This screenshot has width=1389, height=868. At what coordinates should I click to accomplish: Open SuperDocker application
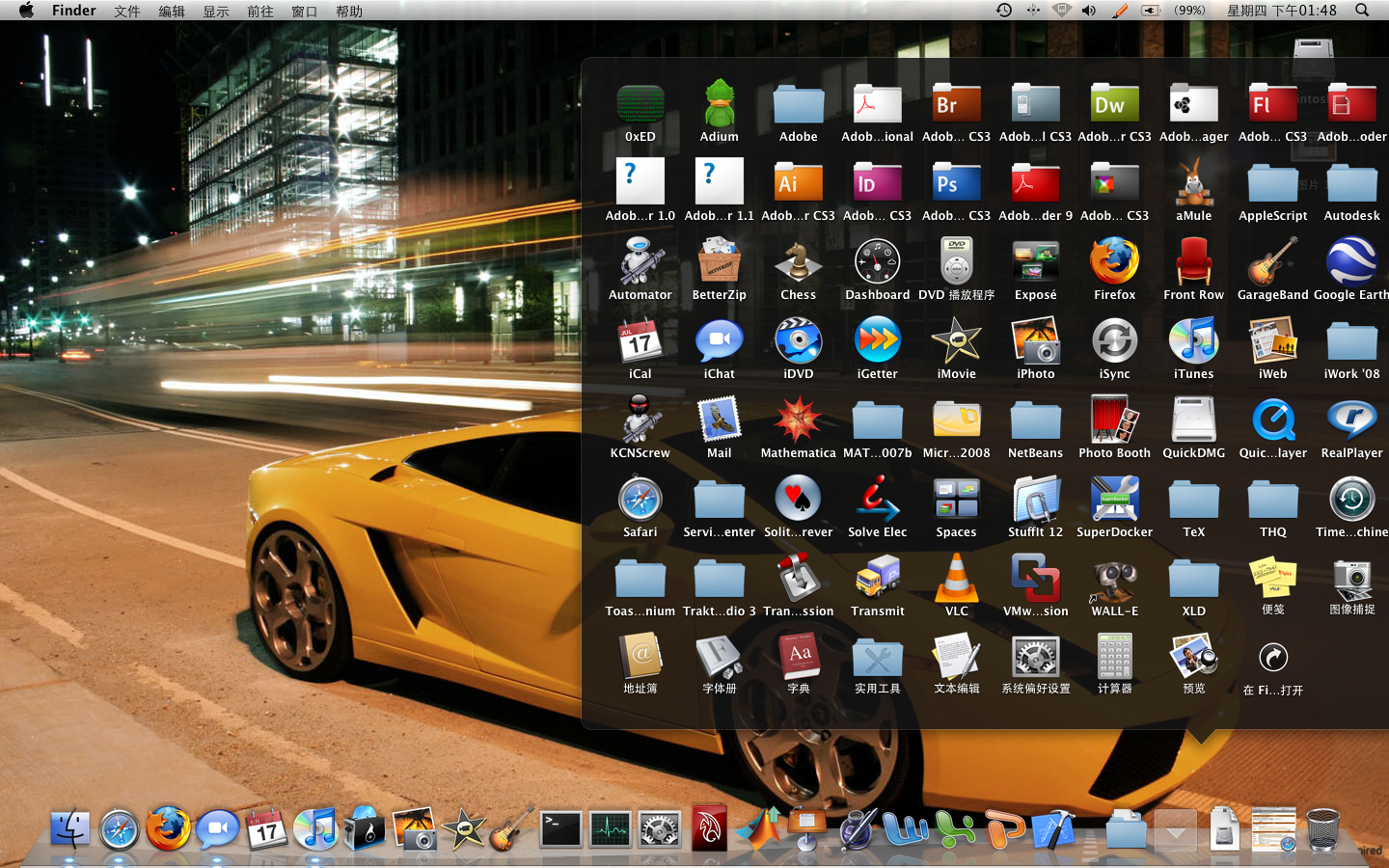click(1115, 500)
